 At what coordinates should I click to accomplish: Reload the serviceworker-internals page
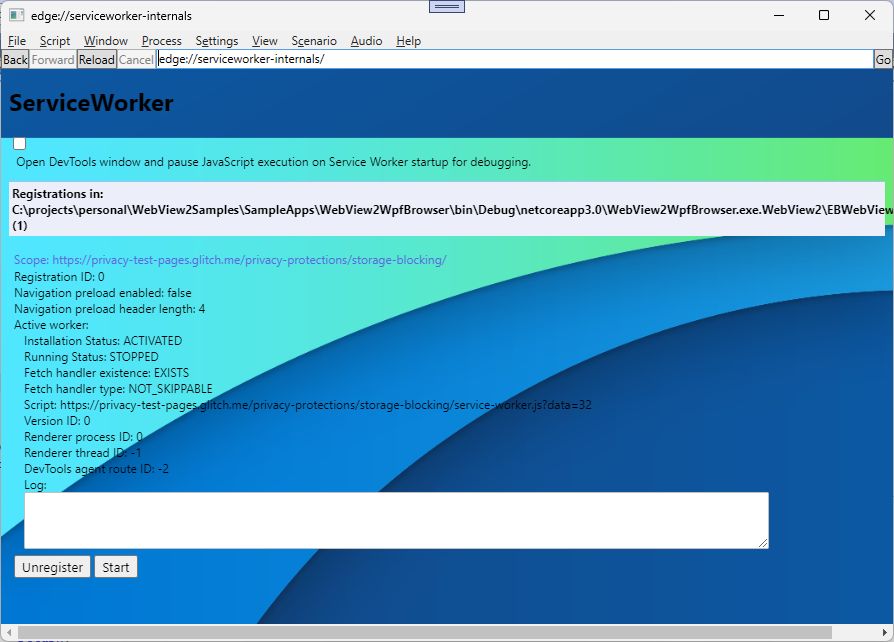(96, 59)
